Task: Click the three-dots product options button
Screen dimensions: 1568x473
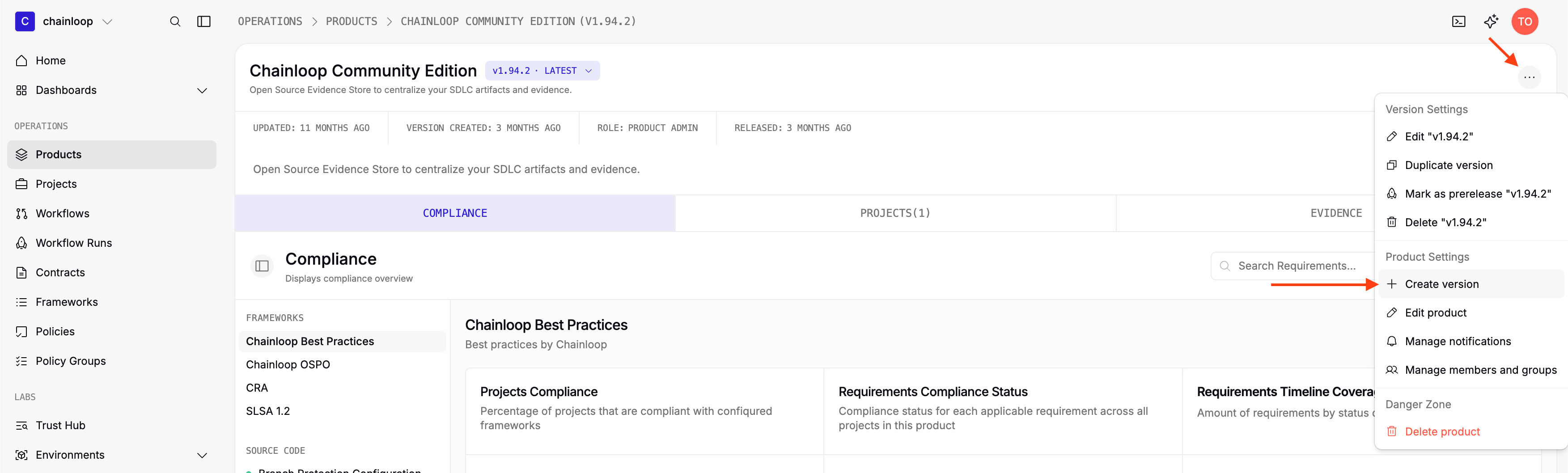Action: pyautogui.click(x=1529, y=77)
